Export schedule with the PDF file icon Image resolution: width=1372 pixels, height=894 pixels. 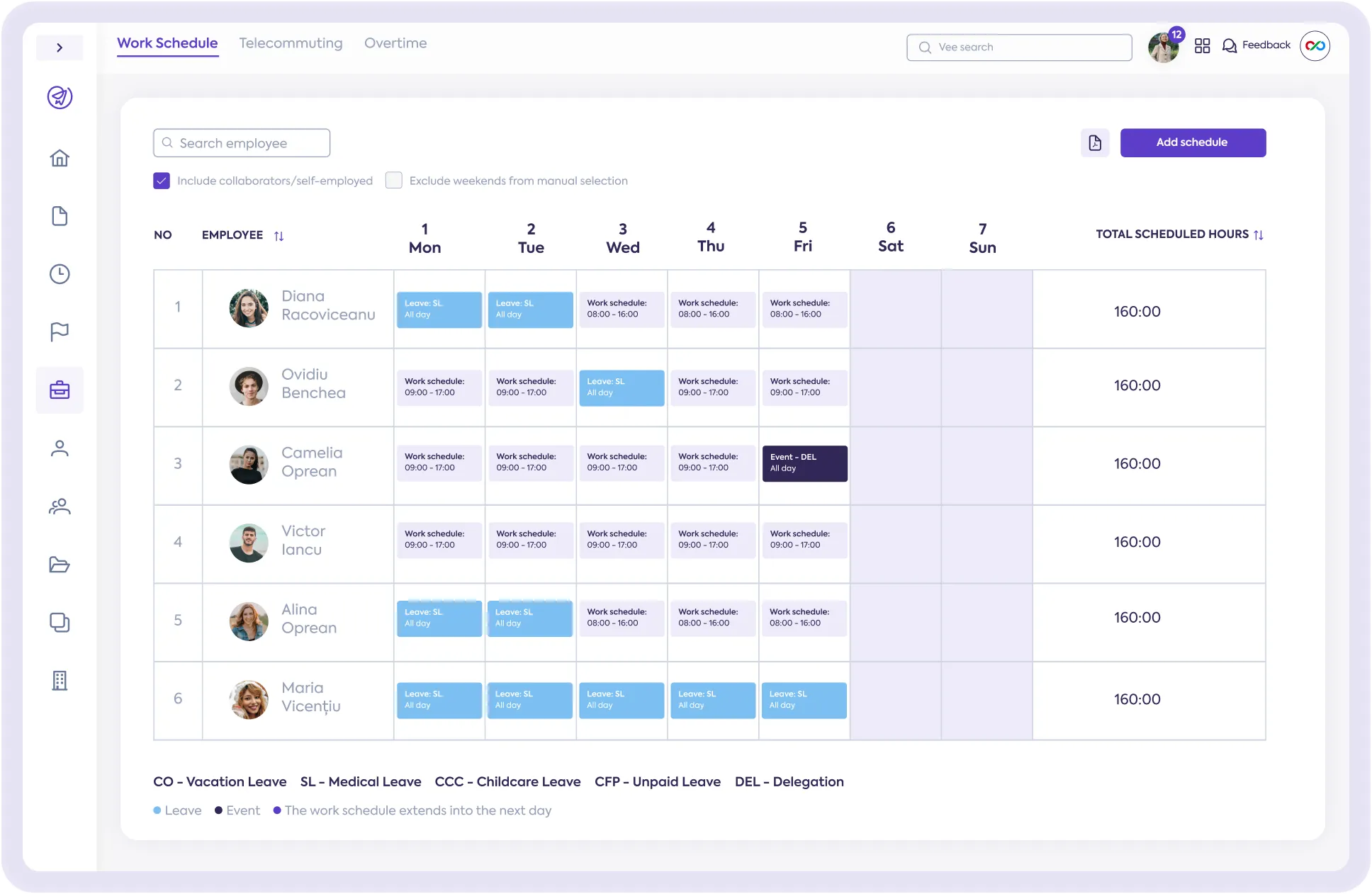click(x=1095, y=143)
